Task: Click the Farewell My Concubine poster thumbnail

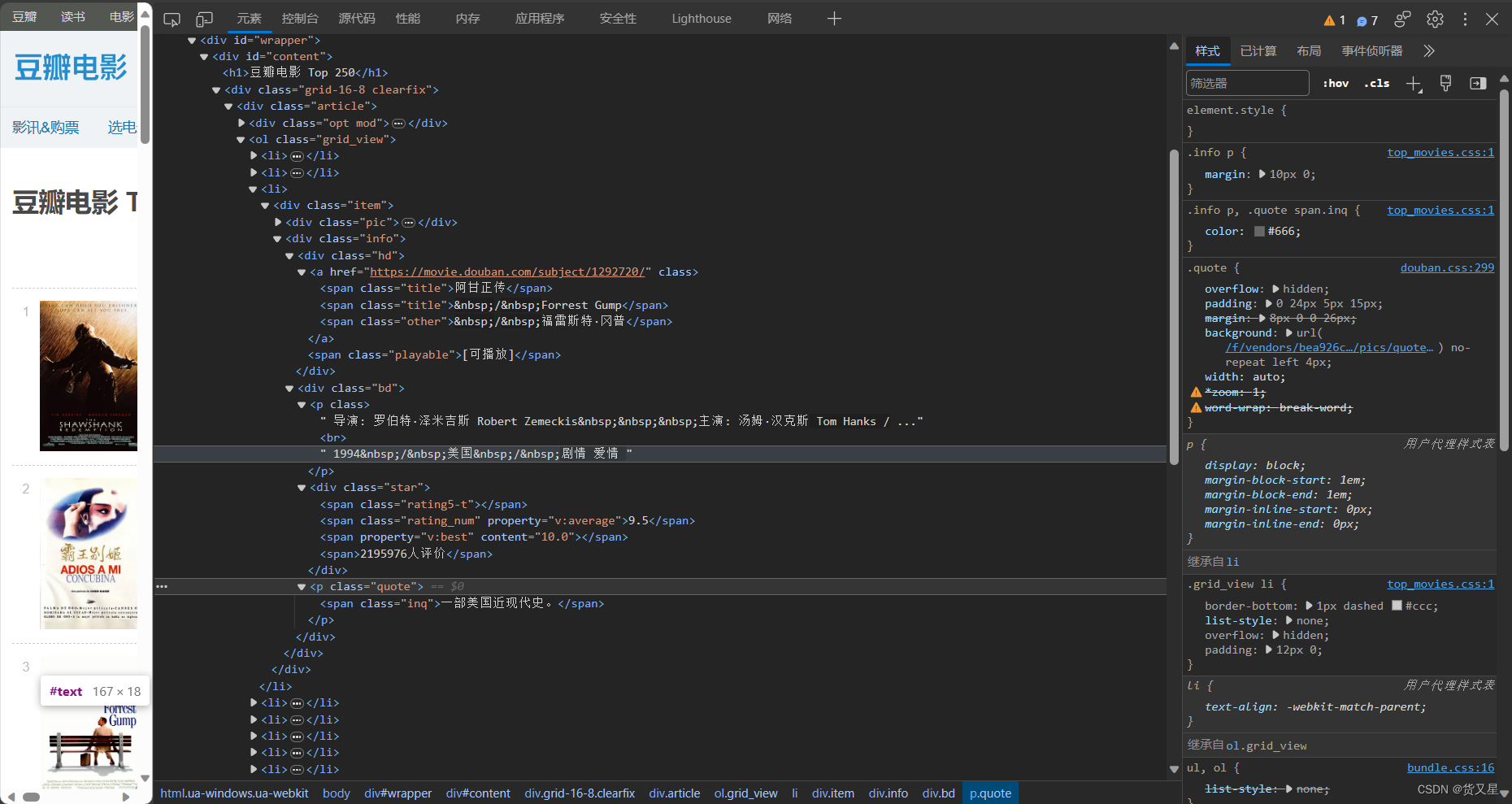Action: (89, 554)
